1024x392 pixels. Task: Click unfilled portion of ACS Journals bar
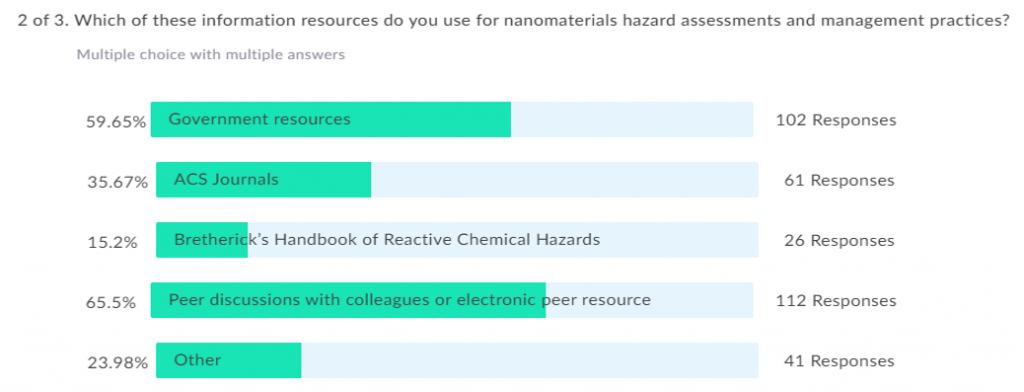[x=565, y=180]
